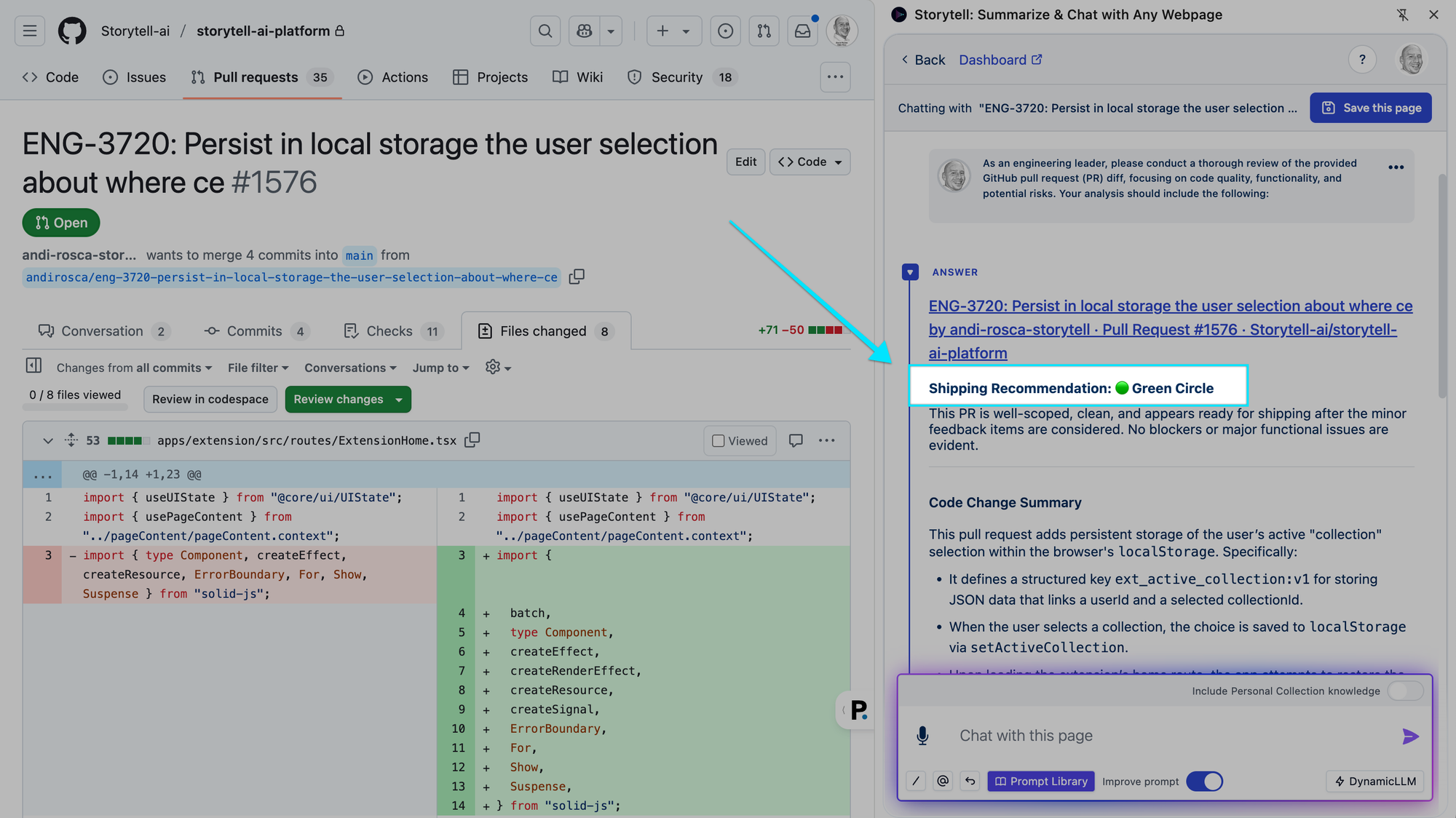This screenshot has height=818, width=1456.
Task: Open the Dashboard link in the Storytell panel
Action: click(x=992, y=60)
